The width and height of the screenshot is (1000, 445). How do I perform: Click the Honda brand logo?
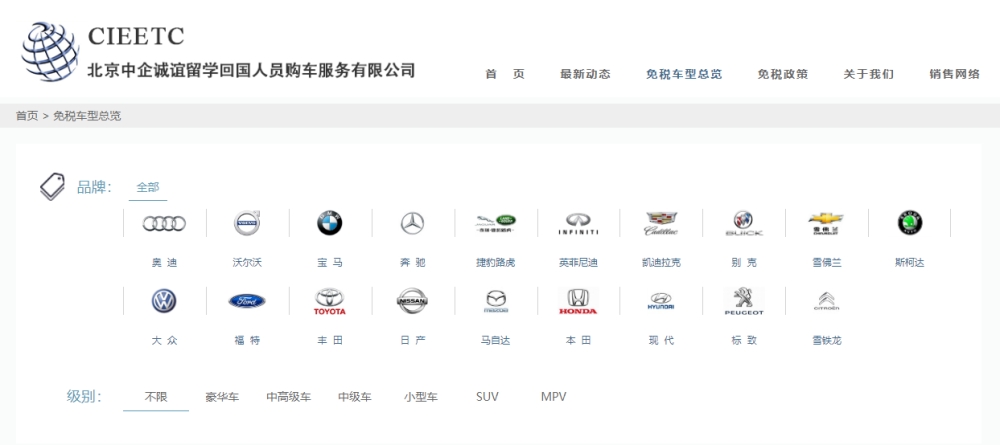(578, 302)
